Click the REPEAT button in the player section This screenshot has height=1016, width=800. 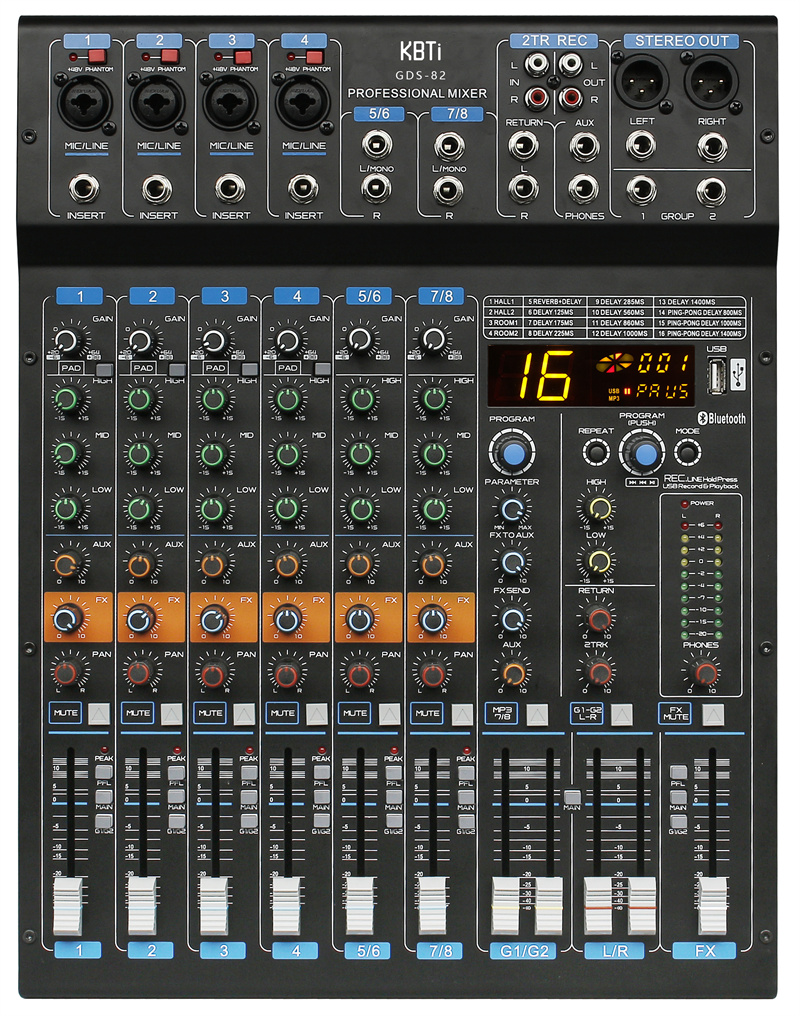point(595,452)
